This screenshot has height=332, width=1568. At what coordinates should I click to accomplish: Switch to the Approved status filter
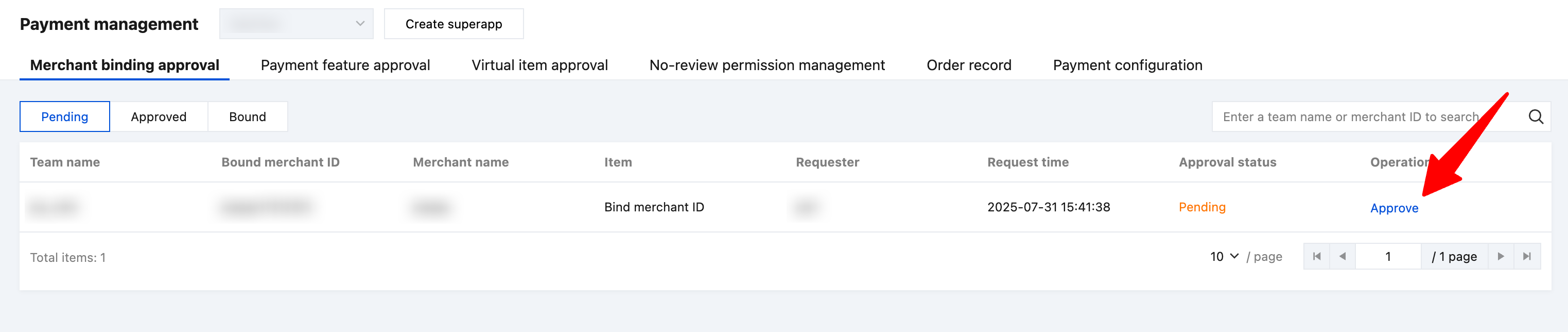tap(158, 117)
